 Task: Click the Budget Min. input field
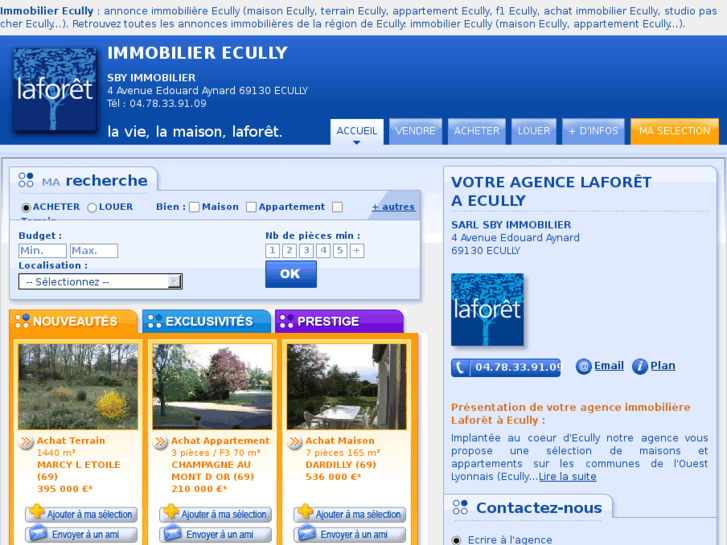point(43,250)
